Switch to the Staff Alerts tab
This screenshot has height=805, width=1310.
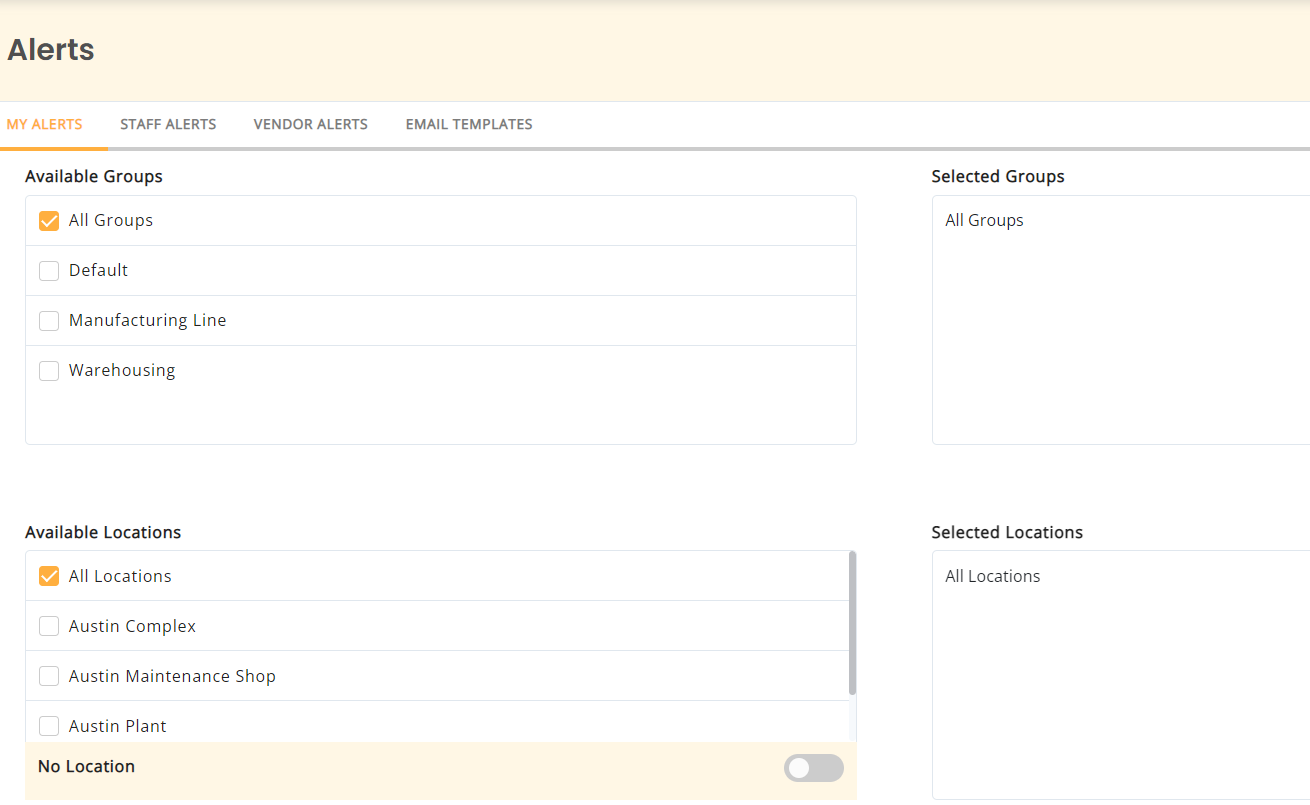[168, 124]
